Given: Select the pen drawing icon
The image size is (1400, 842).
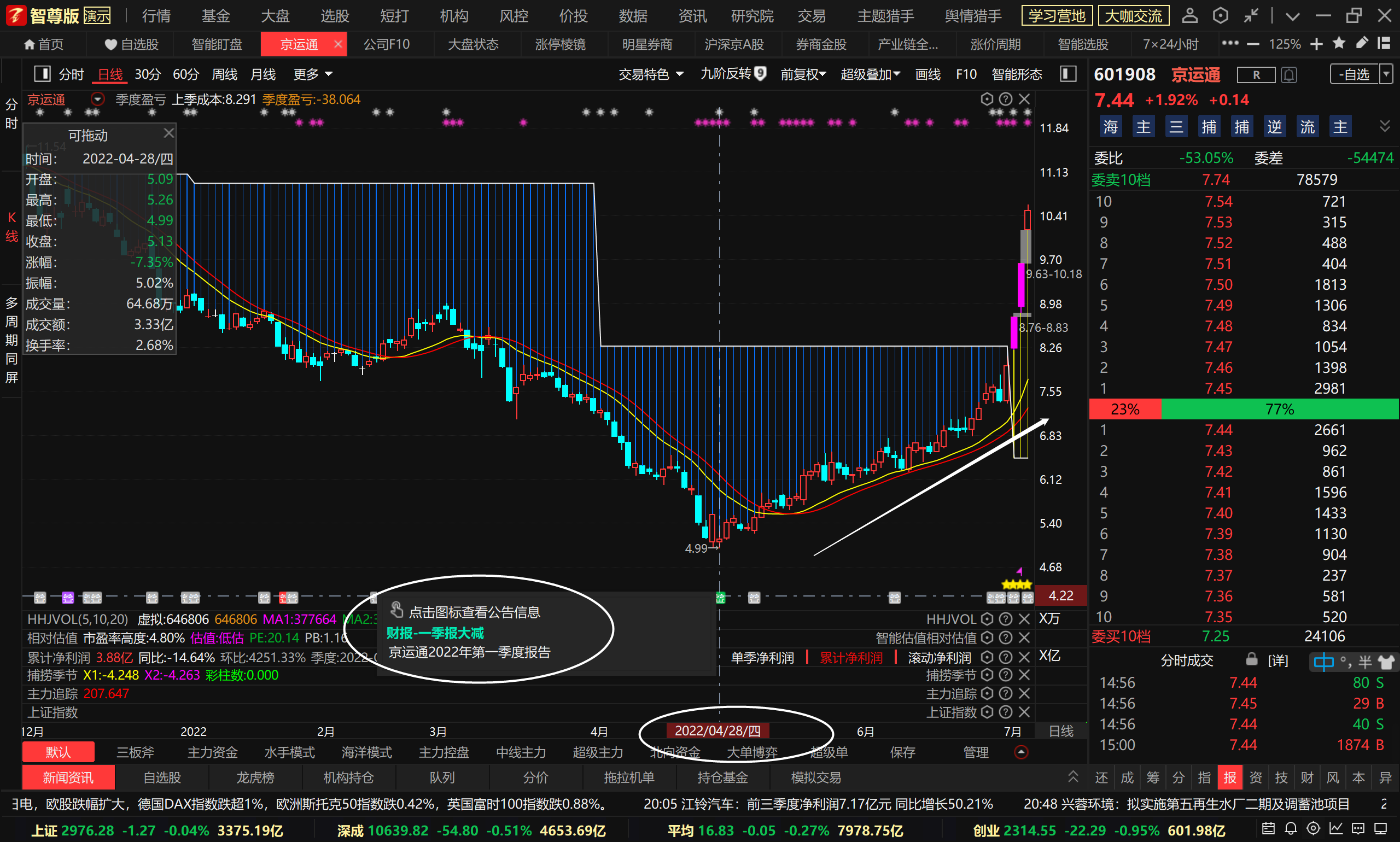Looking at the screenshot, I should click(1361, 43).
